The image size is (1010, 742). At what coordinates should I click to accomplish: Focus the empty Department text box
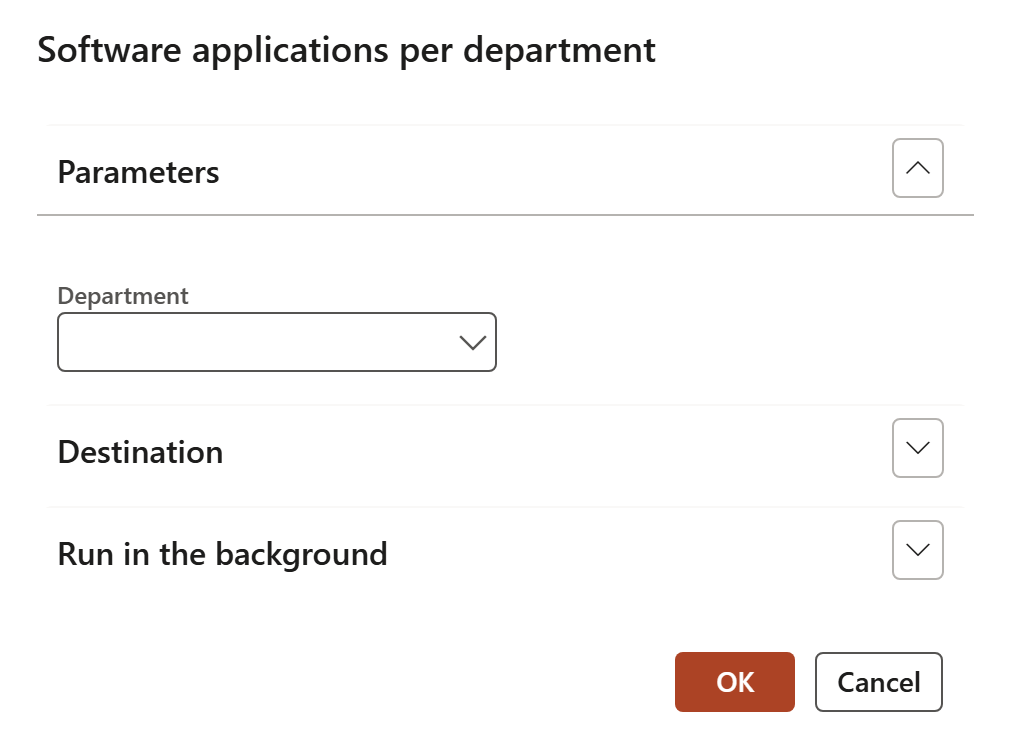tap(250, 343)
